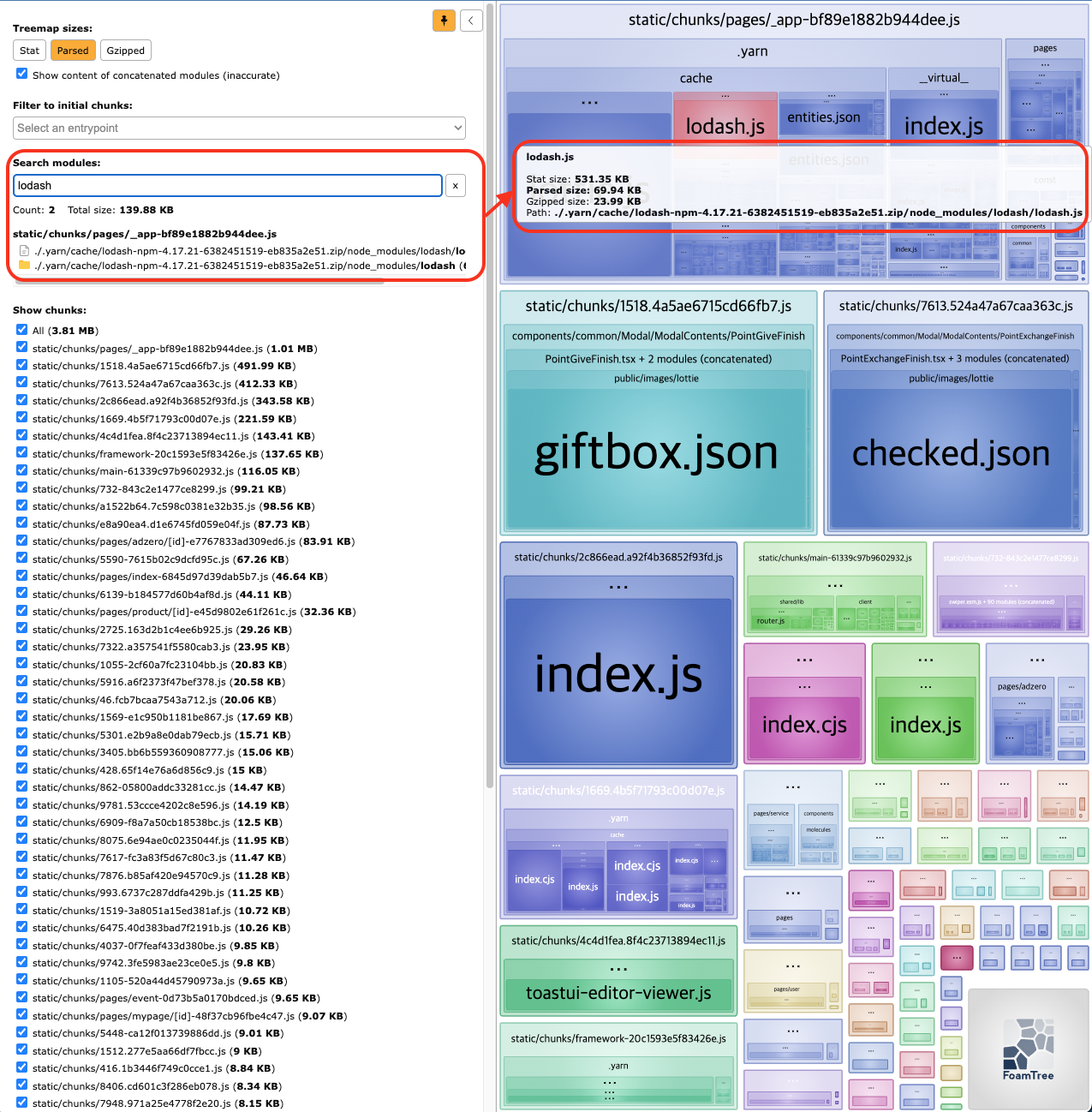Switch treemap sizes to Stat
1092x1112 pixels.
[x=29, y=51]
